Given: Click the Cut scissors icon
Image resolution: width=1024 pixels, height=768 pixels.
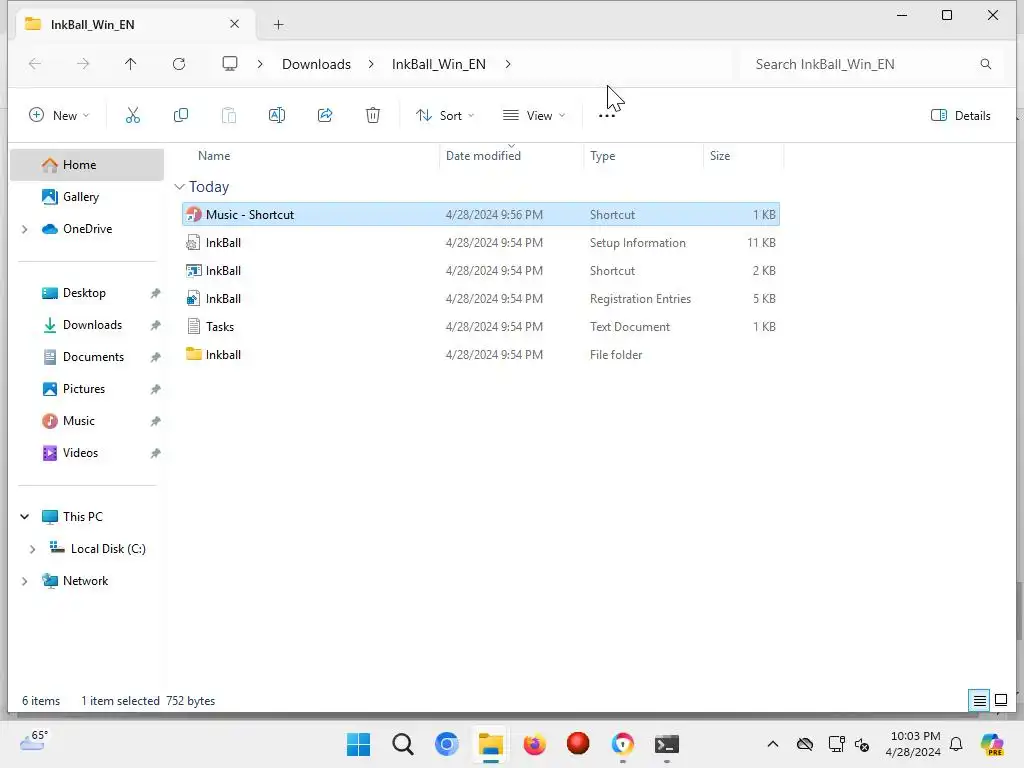Looking at the screenshot, I should click(x=133, y=116).
